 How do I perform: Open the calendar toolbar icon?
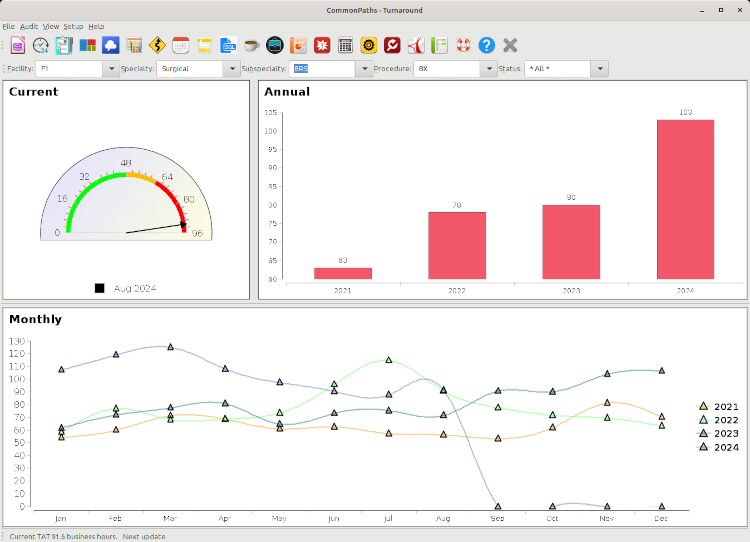point(181,45)
